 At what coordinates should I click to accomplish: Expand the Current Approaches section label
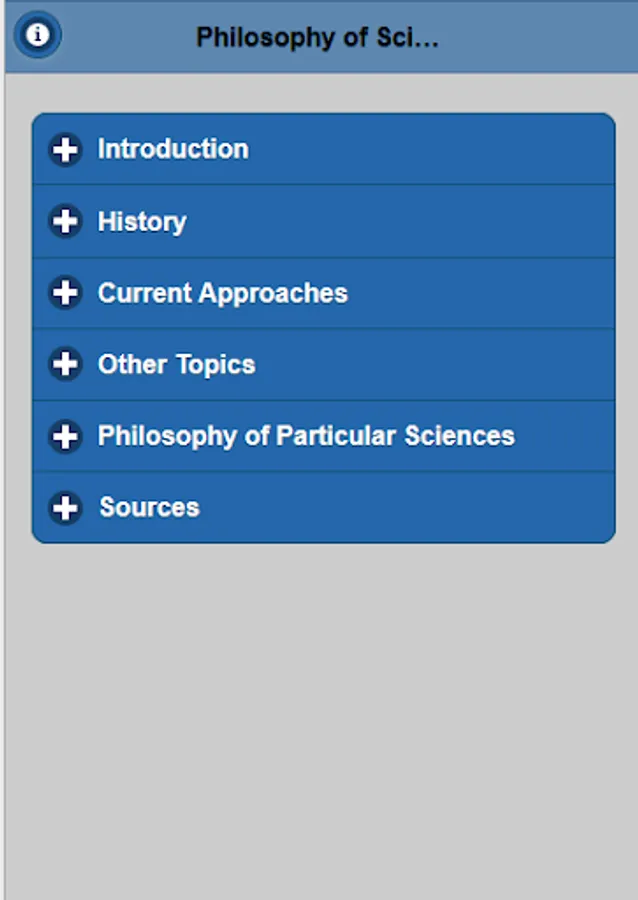pyautogui.click(x=223, y=293)
